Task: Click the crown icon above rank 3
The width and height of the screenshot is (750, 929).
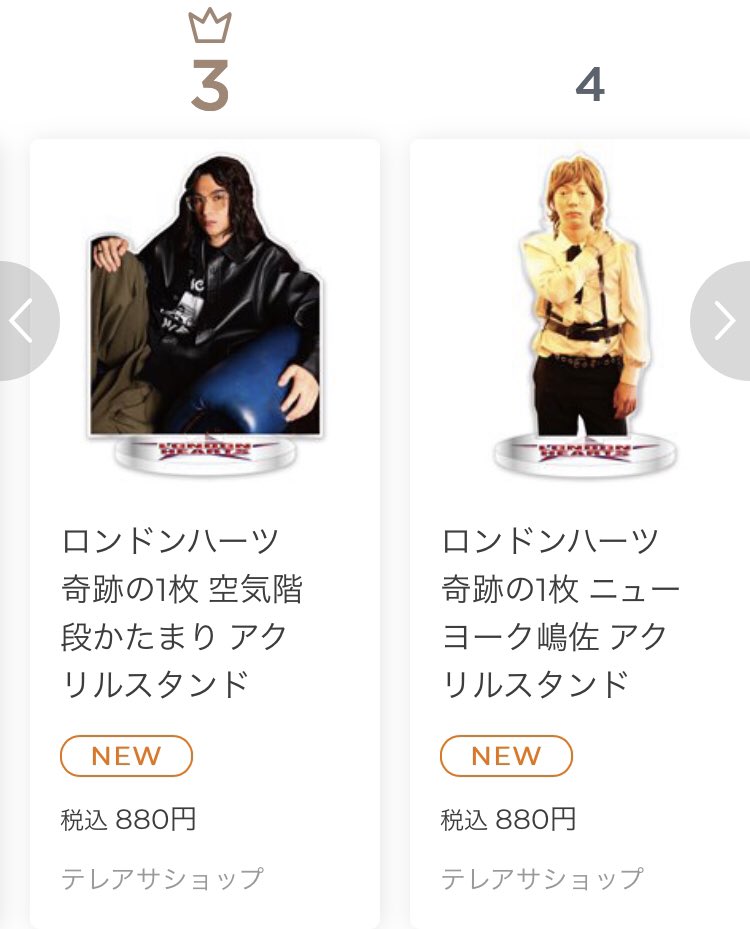Action: pyautogui.click(x=210, y=27)
